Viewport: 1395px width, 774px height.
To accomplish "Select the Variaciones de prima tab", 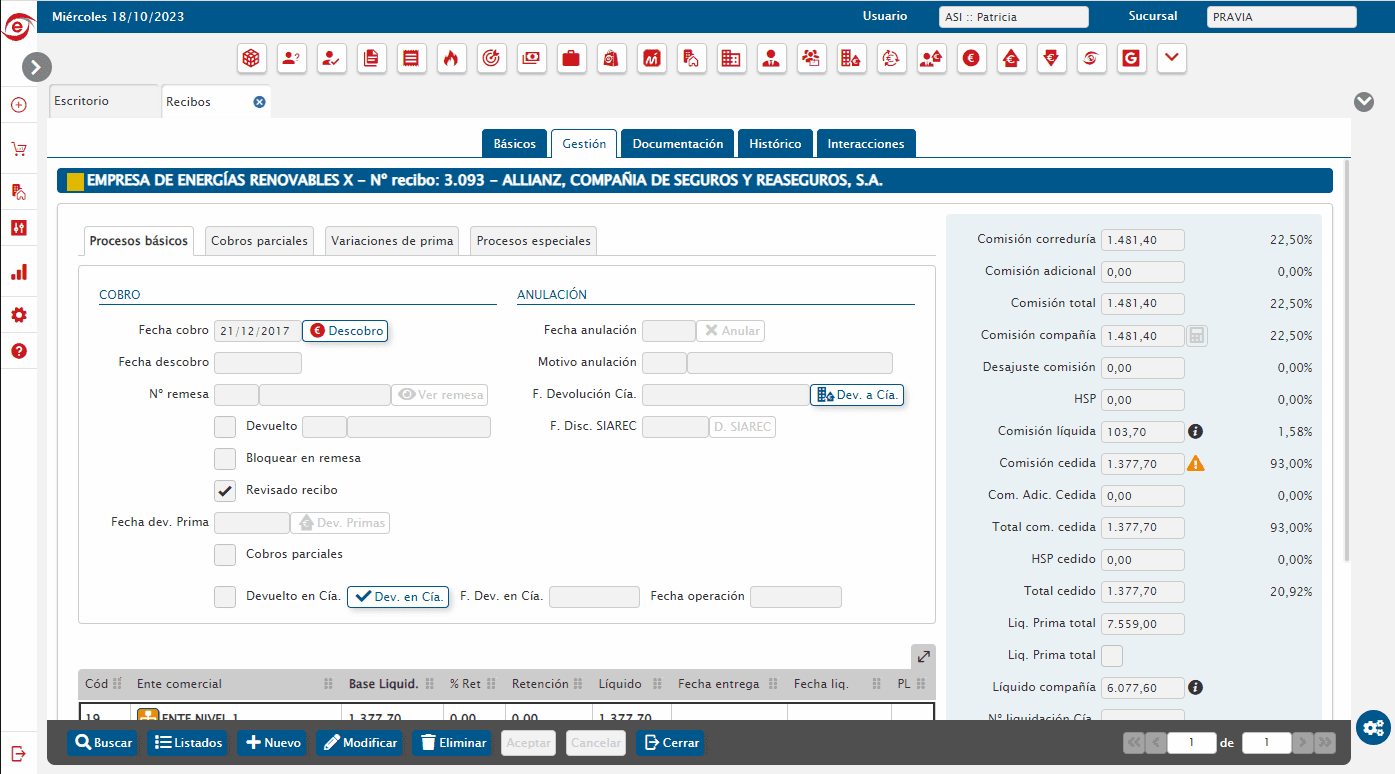I will point(392,241).
